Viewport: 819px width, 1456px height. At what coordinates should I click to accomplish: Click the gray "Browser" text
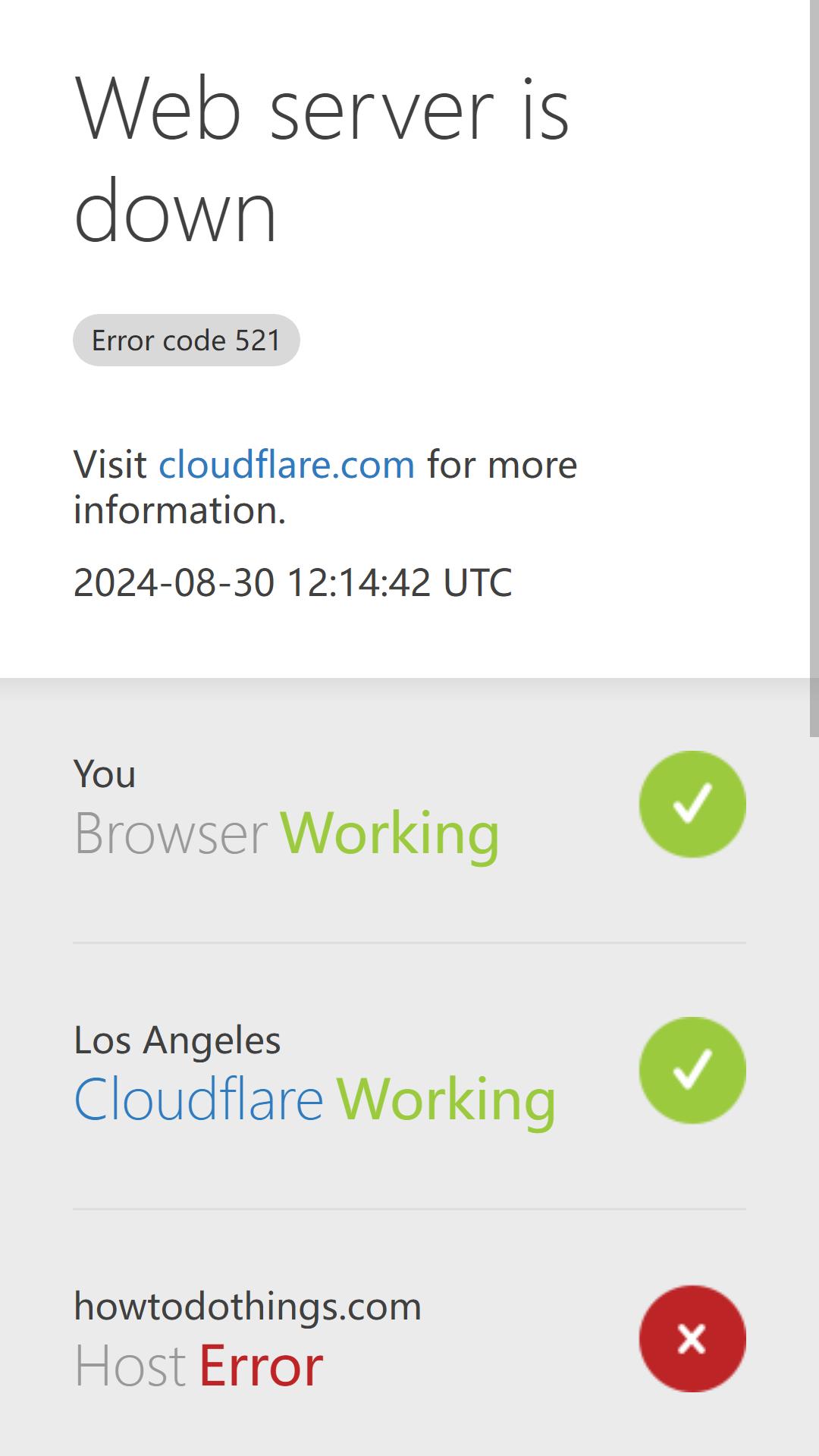[x=171, y=833]
